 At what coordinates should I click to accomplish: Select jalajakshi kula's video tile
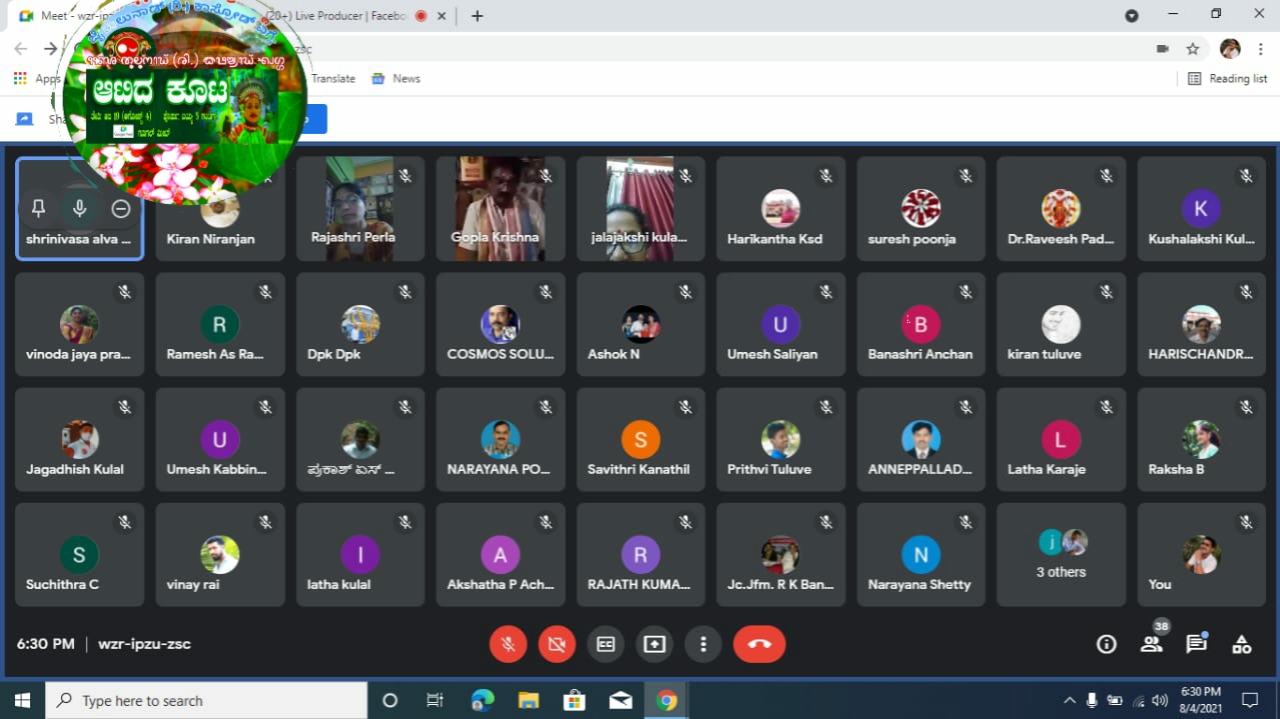coord(641,208)
